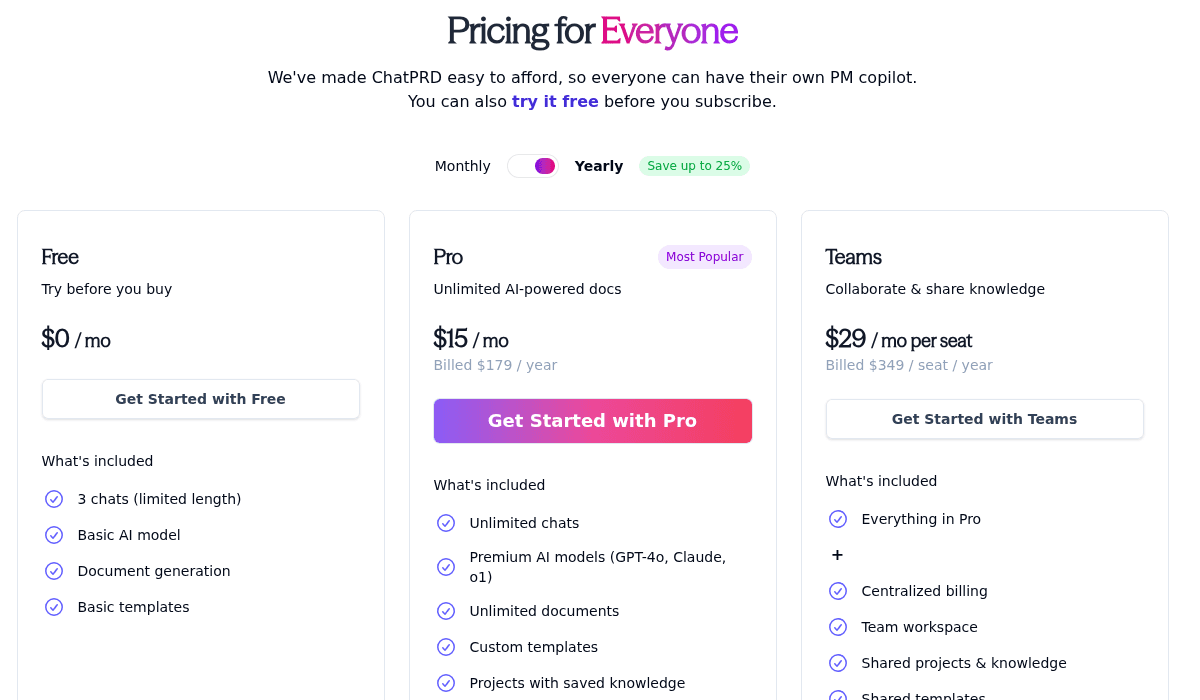Image resolution: width=1200 pixels, height=700 pixels.
Task: Click the checkmark beside "3 chats (limited length)"
Action: tap(54, 498)
